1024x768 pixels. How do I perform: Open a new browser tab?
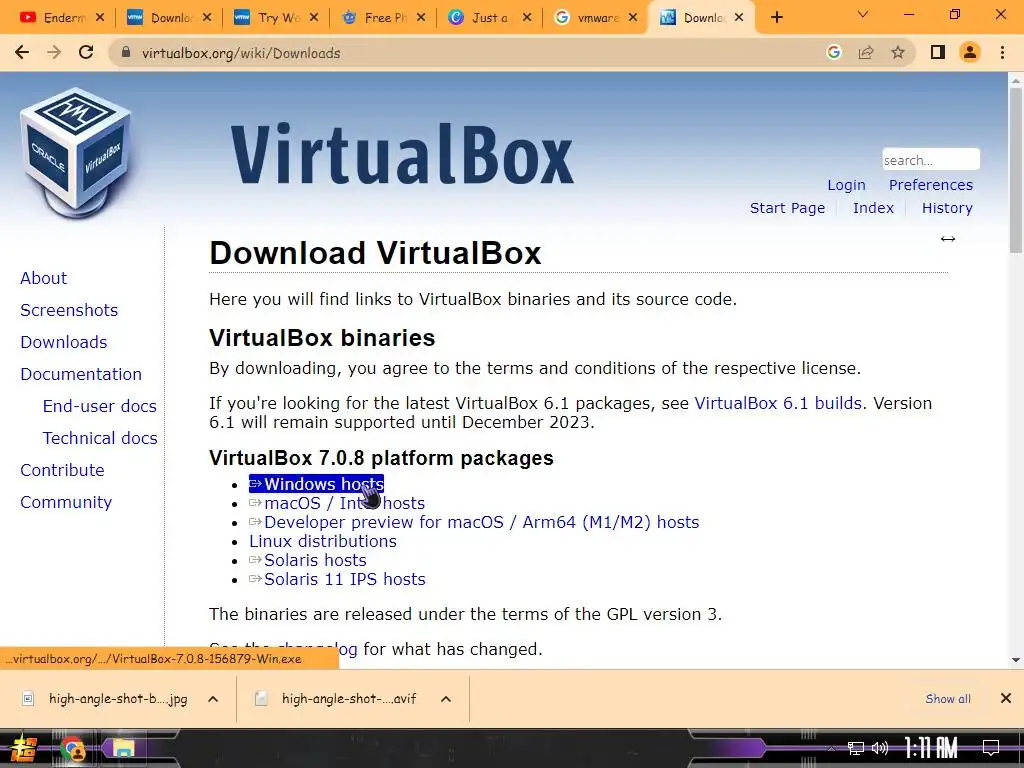[x=776, y=18]
